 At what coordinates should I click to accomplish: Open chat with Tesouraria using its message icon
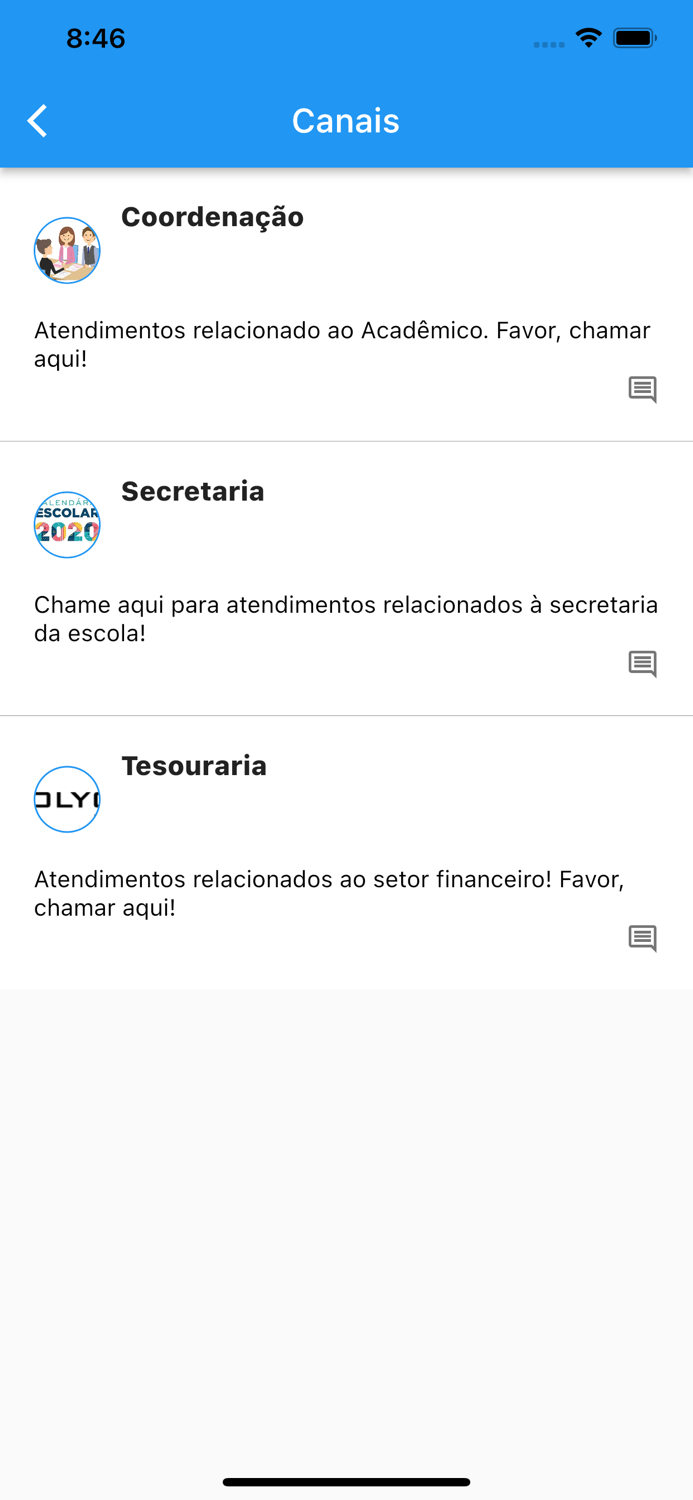click(645, 938)
